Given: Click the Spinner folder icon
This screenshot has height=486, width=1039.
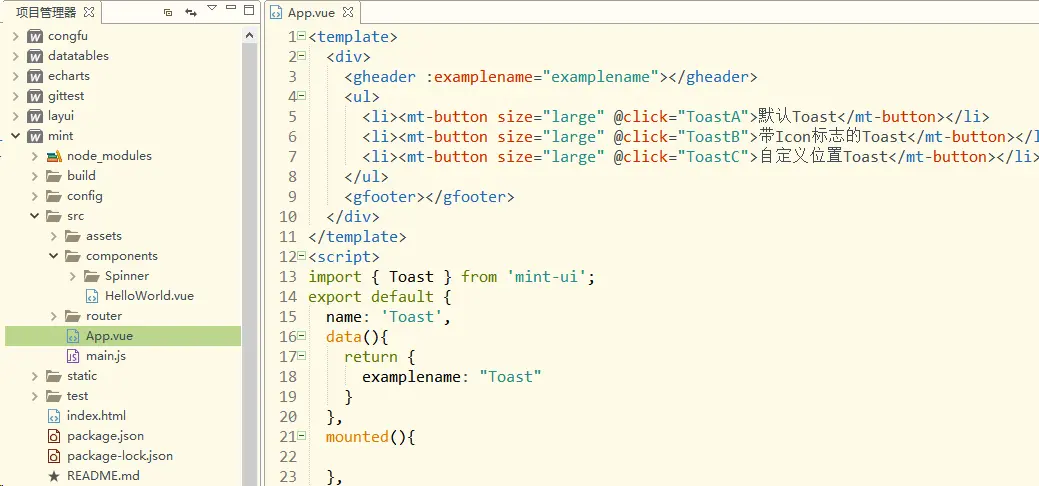Looking at the screenshot, I should point(92,275).
